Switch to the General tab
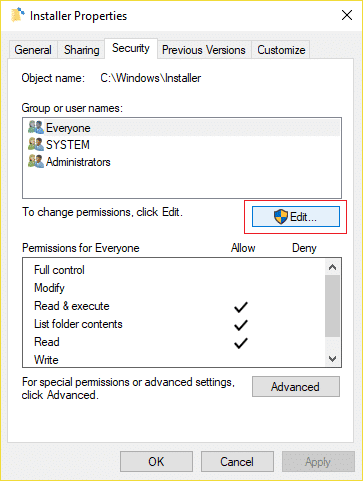The height and width of the screenshot is (481, 363). click(33, 50)
